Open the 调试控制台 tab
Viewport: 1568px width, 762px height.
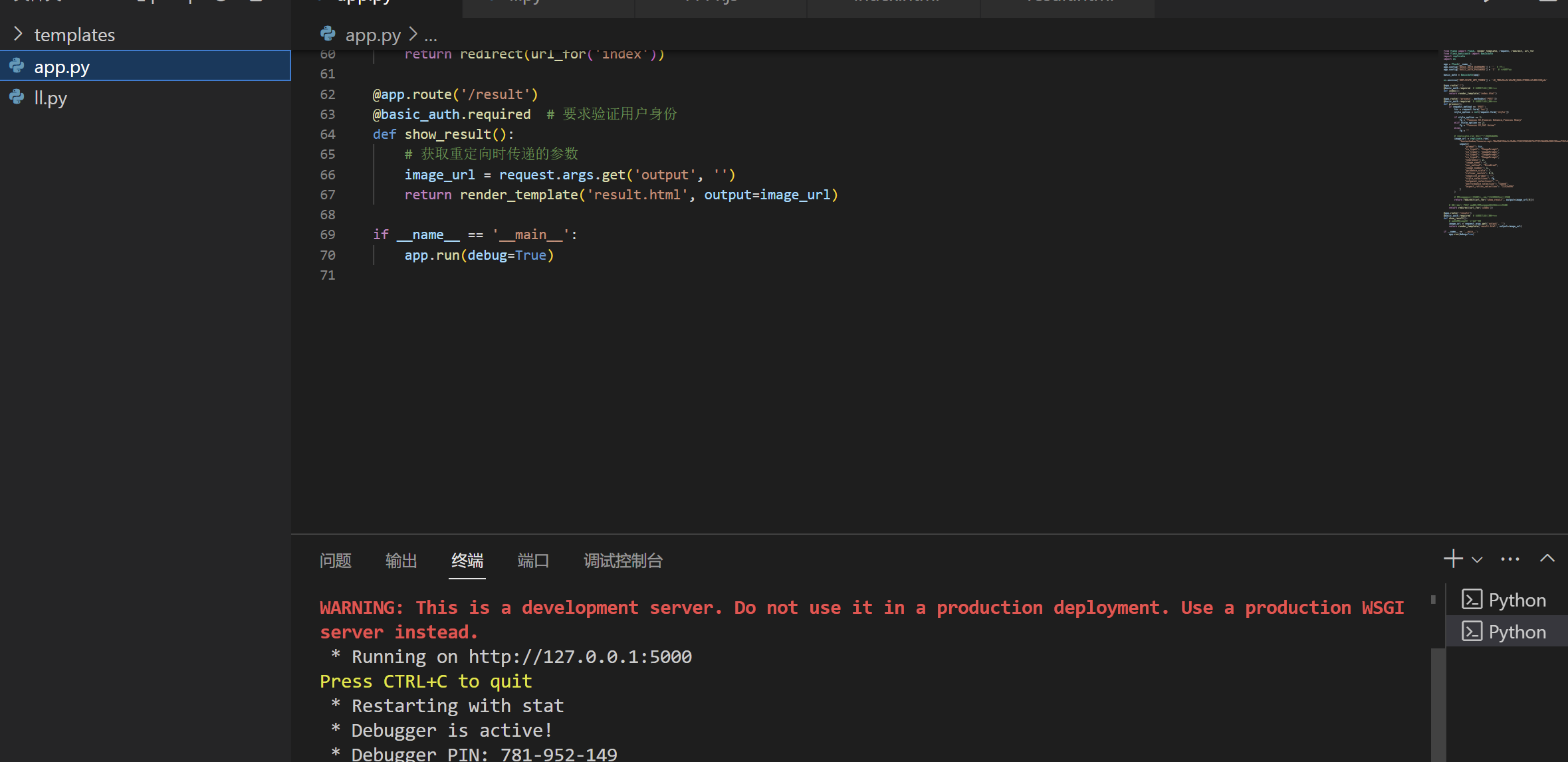point(623,561)
